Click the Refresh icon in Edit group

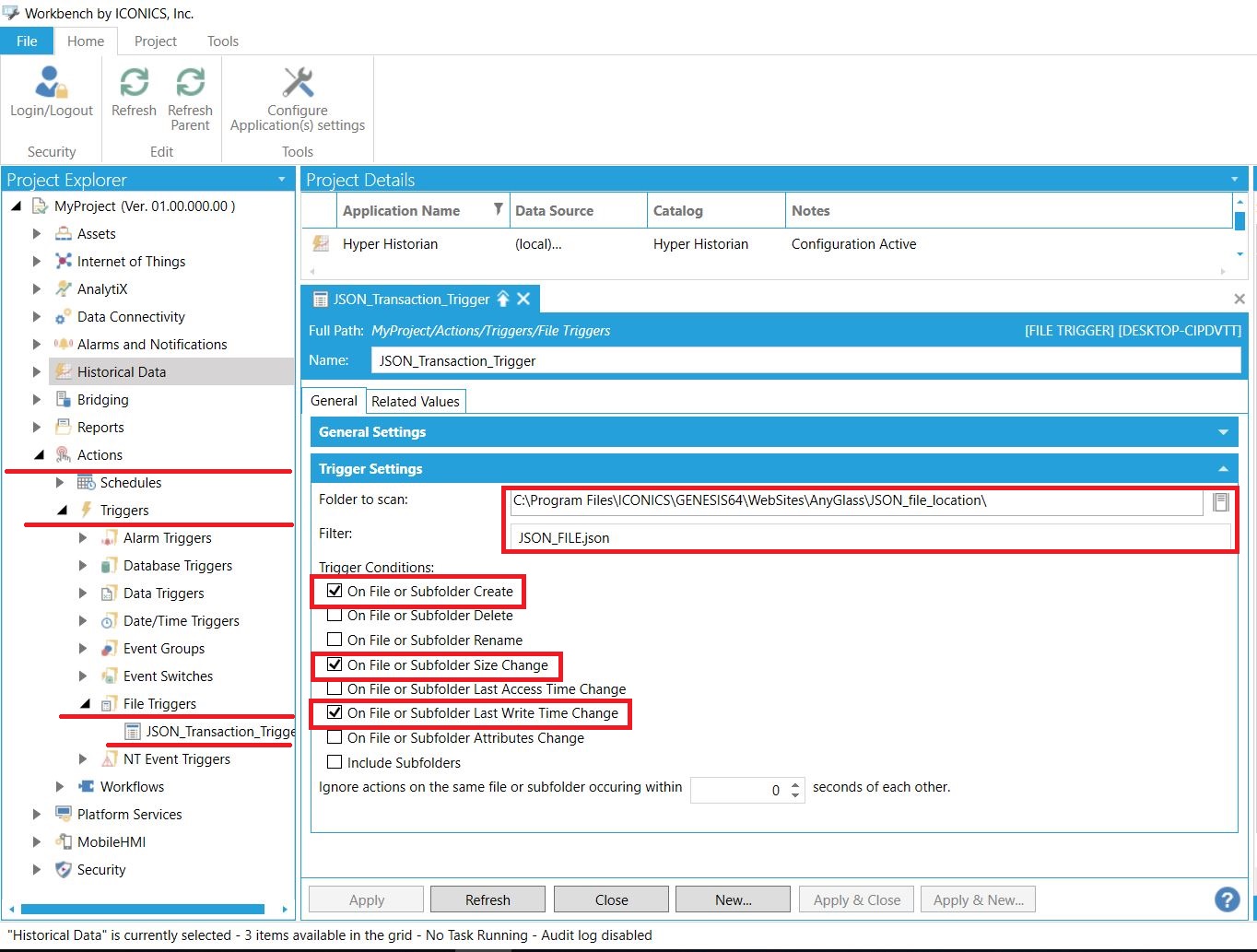click(134, 83)
